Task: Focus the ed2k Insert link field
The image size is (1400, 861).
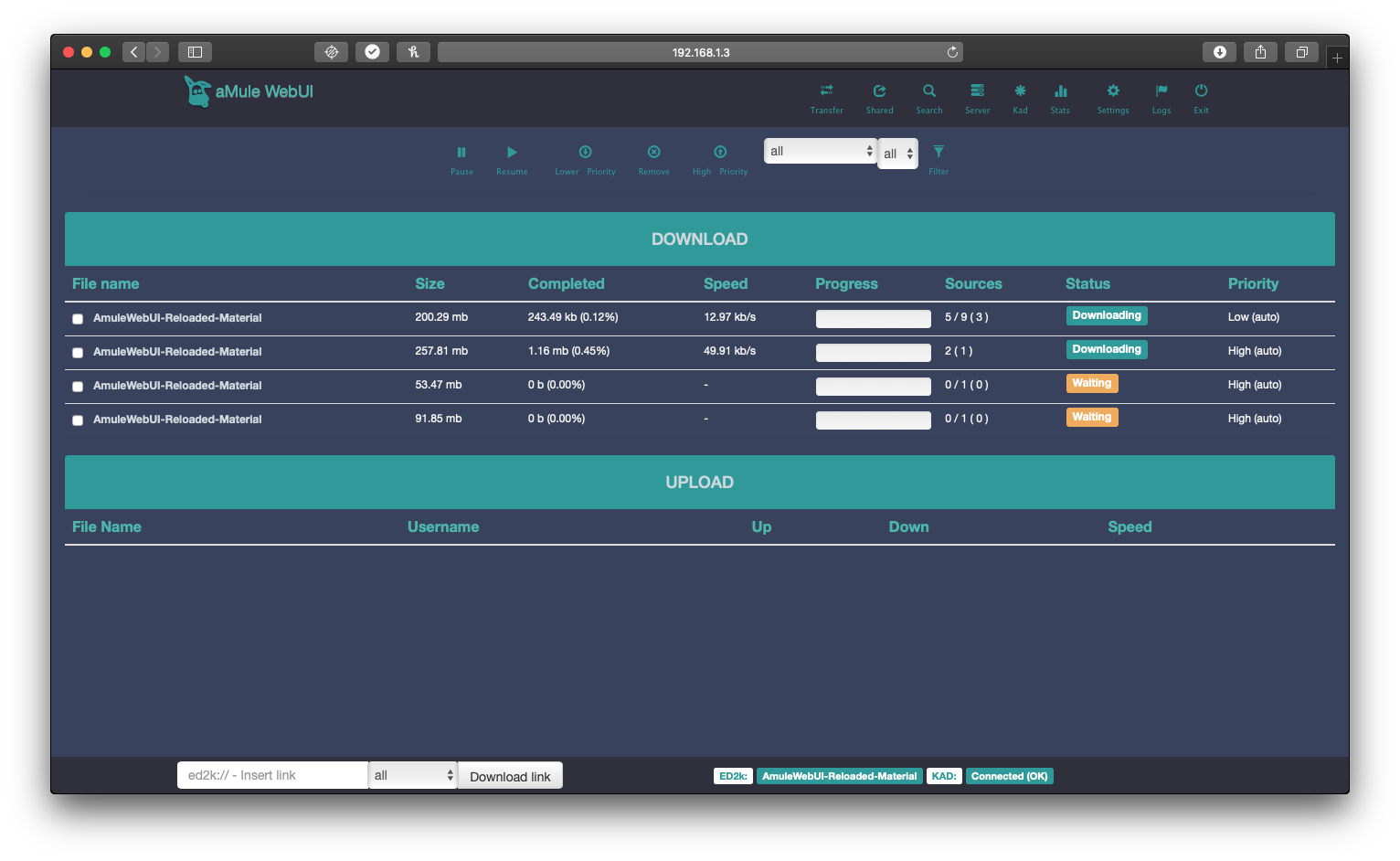Action: click(272, 775)
